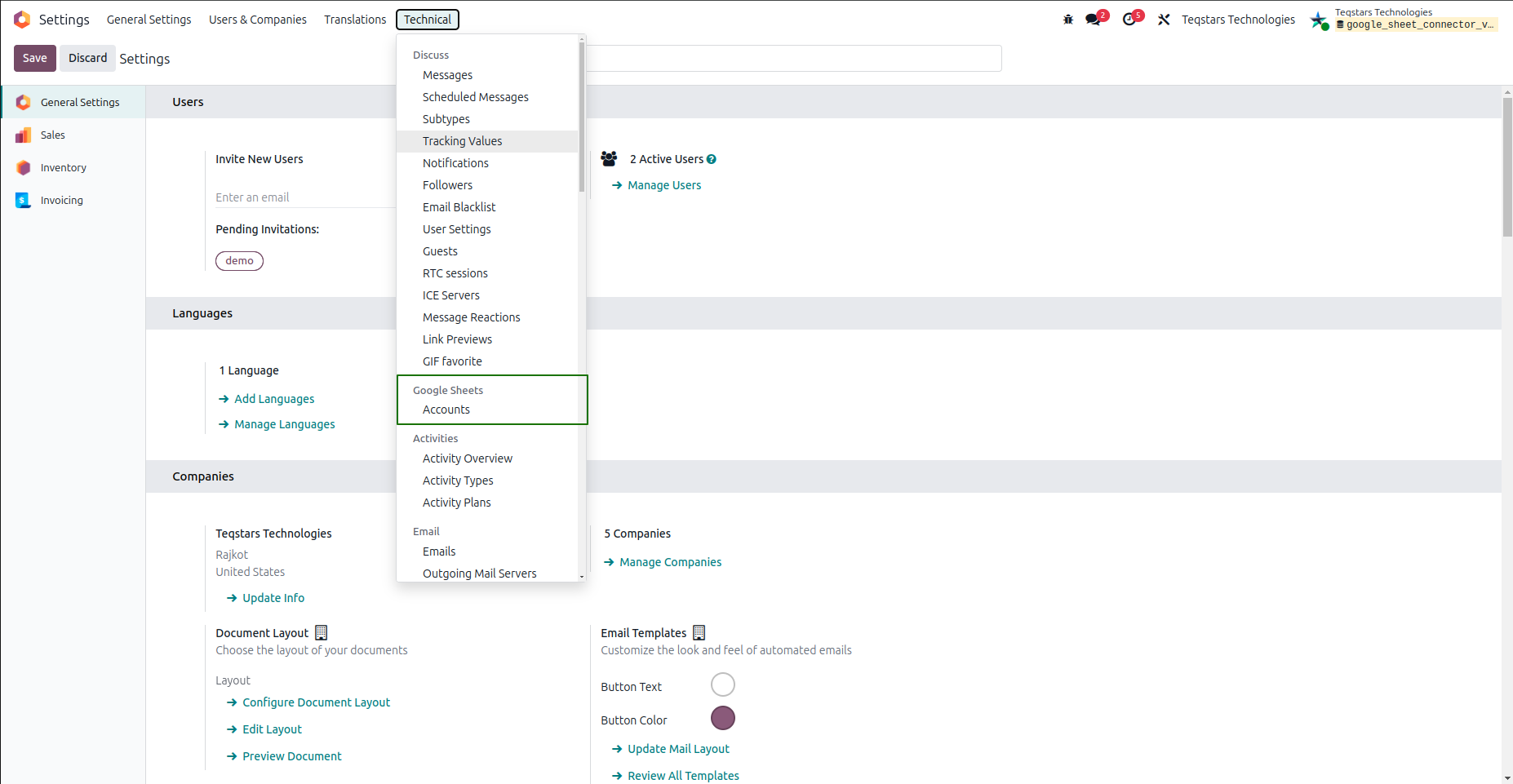Select the General Settings sidebar icon

[x=24, y=102]
